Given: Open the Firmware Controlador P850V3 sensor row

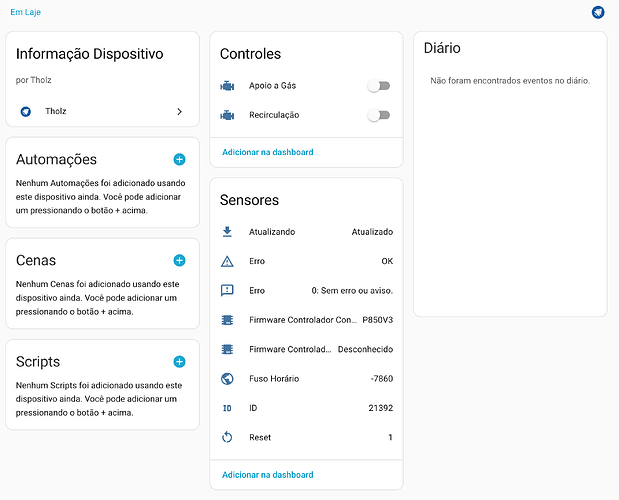Looking at the screenshot, I should coord(306,320).
